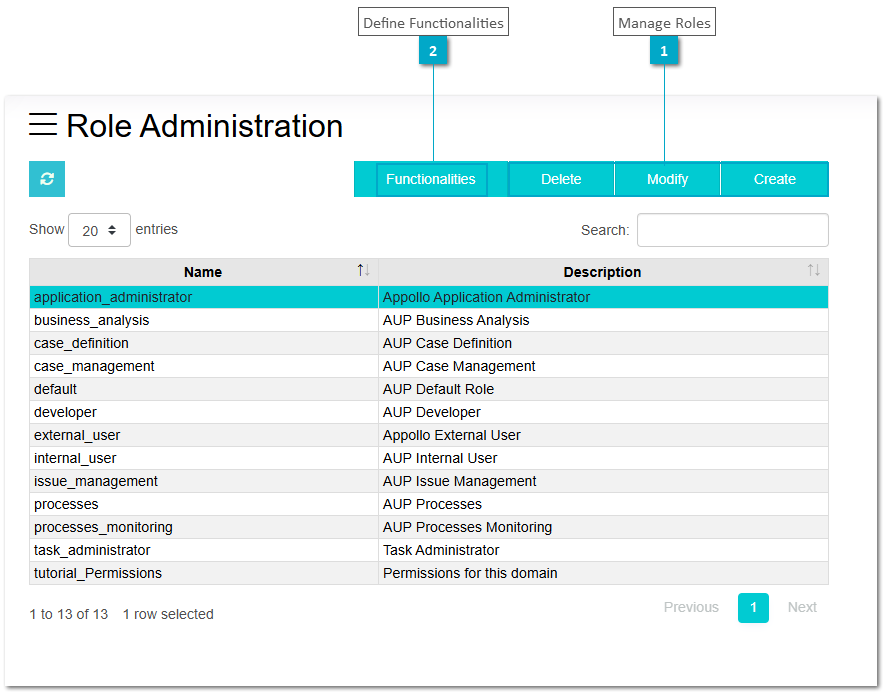The height and width of the screenshot is (695, 886).
Task: Click the 1 row selected status text
Action: pos(168,614)
